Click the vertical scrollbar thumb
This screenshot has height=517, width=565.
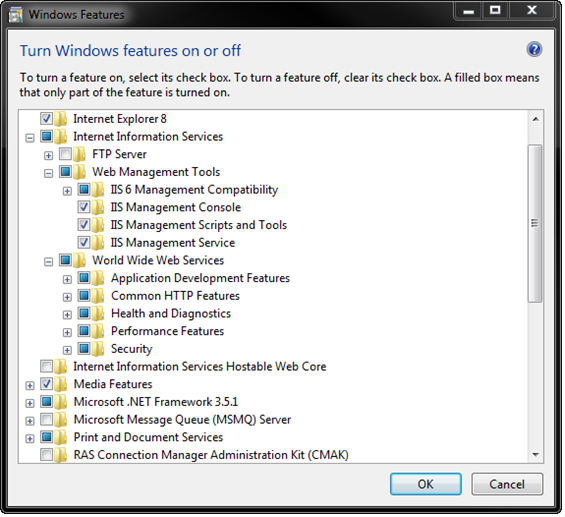tap(535, 223)
